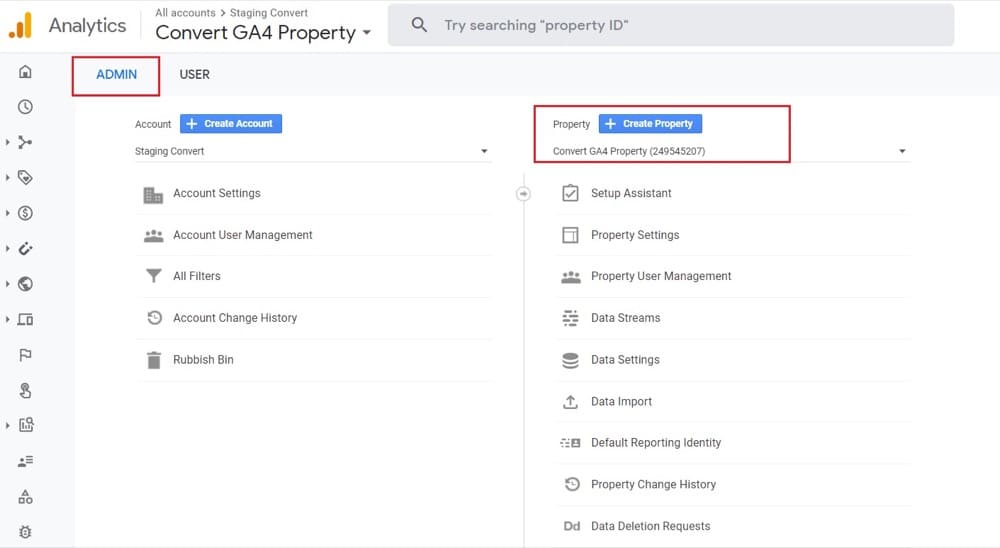Expand the globe icon sidebar section arrow
This screenshot has height=548, width=1000.
click(x=8, y=284)
